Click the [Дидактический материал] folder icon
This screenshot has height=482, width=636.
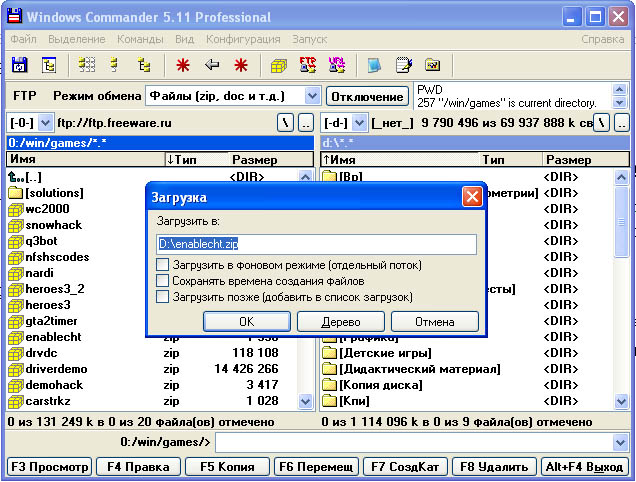pos(330,369)
